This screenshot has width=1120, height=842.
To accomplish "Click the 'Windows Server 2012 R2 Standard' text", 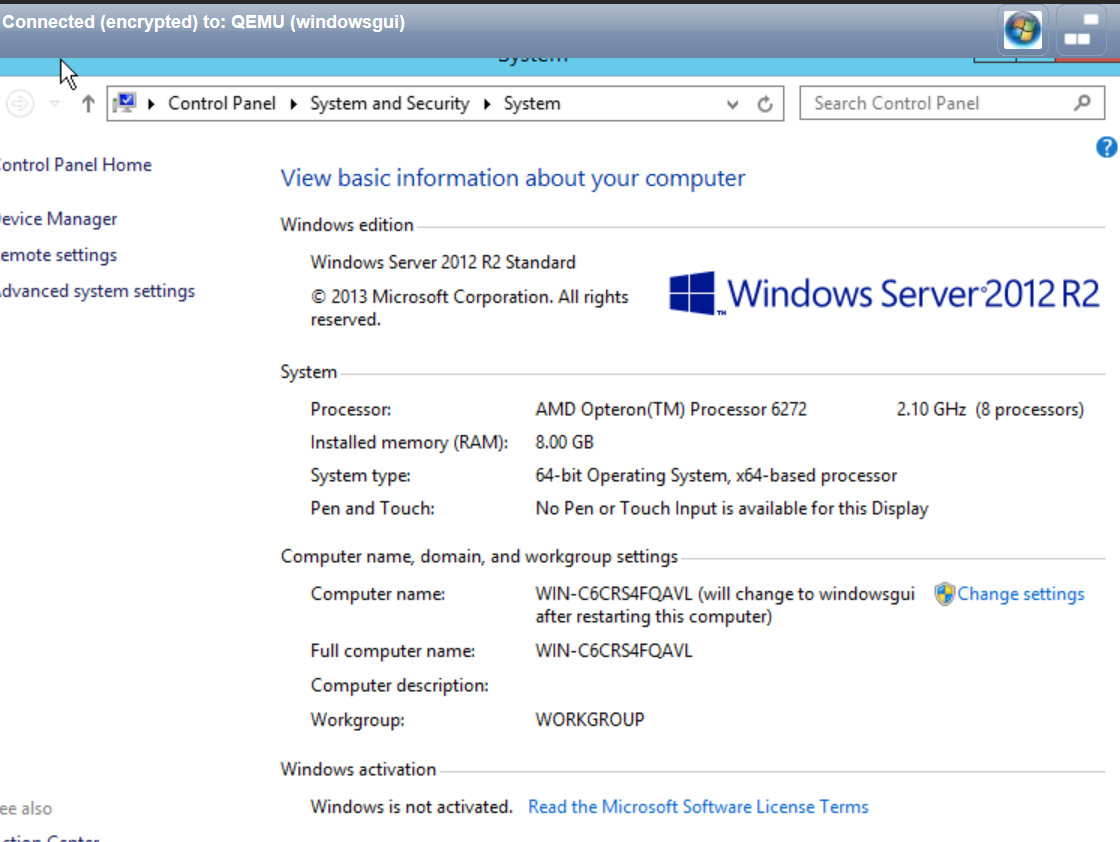I will click(x=443, y=263).
